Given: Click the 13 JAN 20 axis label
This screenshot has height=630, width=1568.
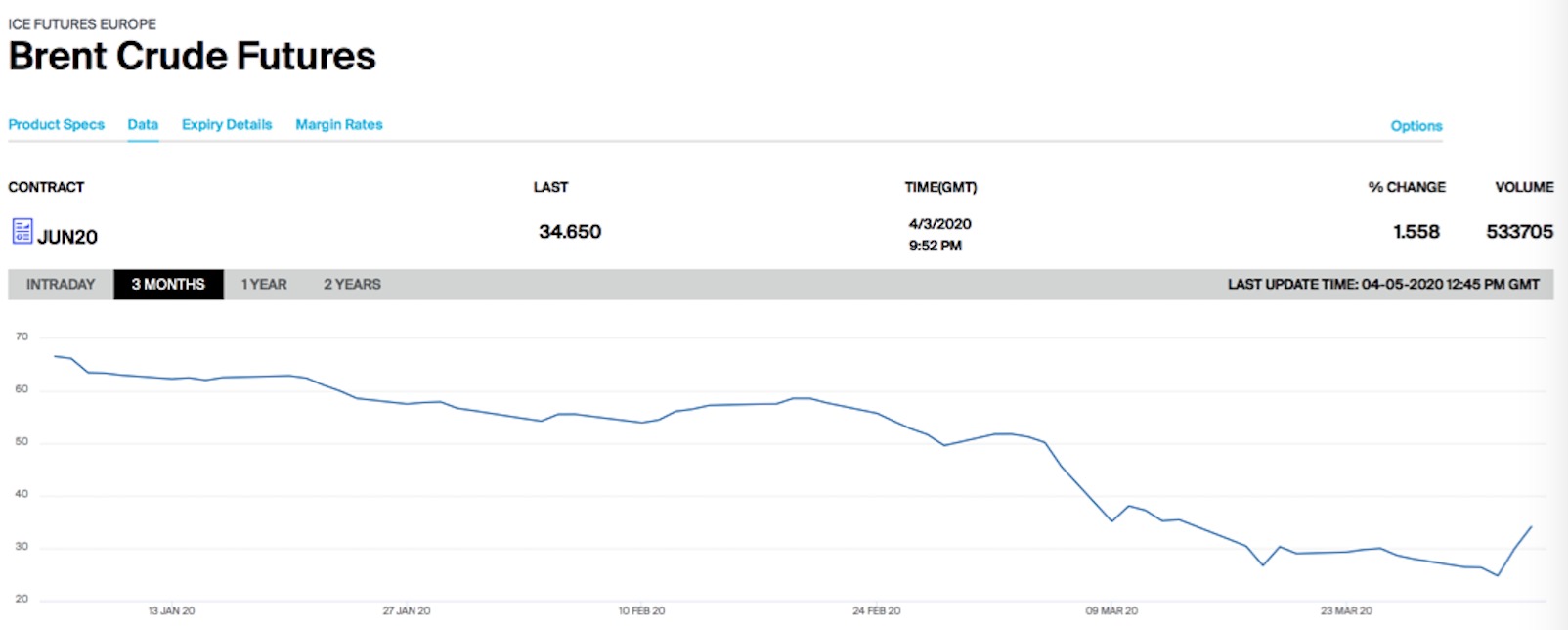Looking at the screenshot, I should [171, 611].
